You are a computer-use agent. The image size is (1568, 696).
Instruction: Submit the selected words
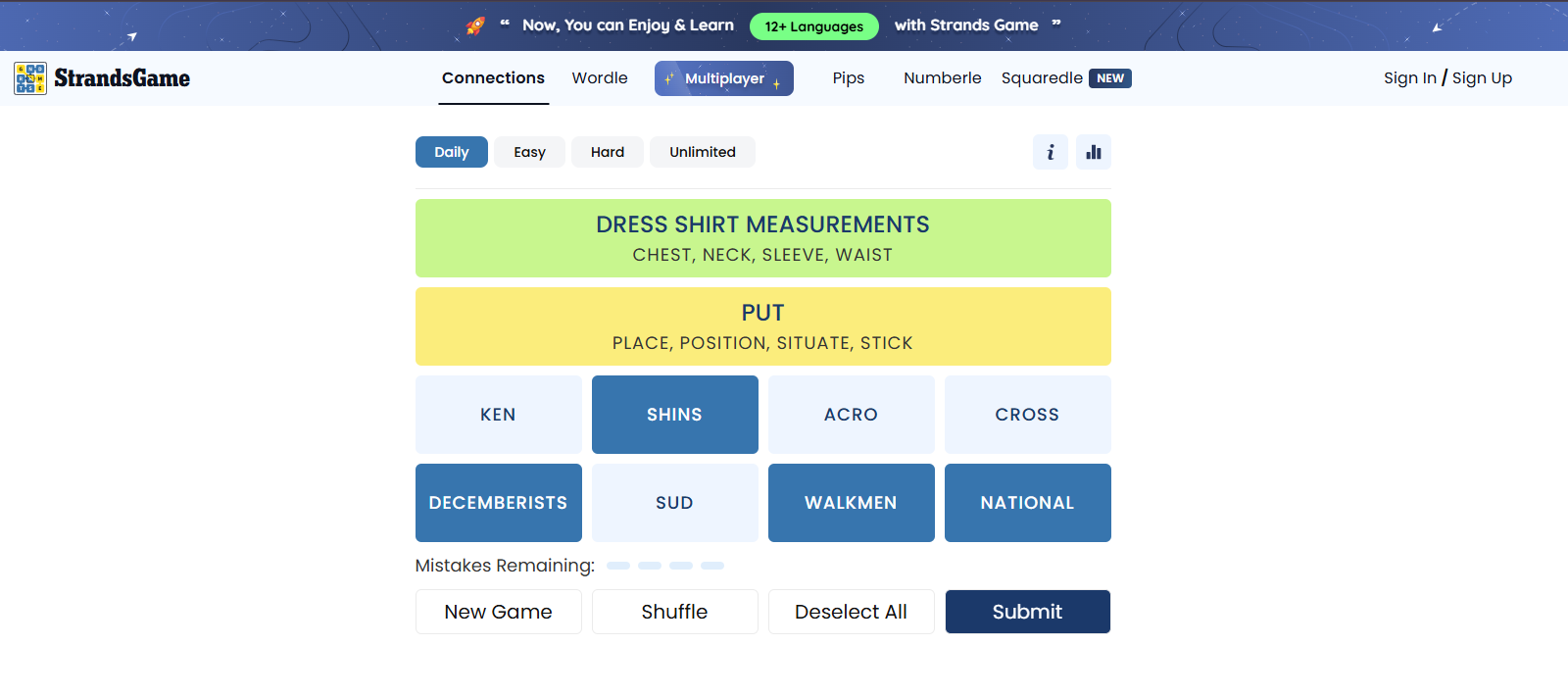click(1028, 612)
